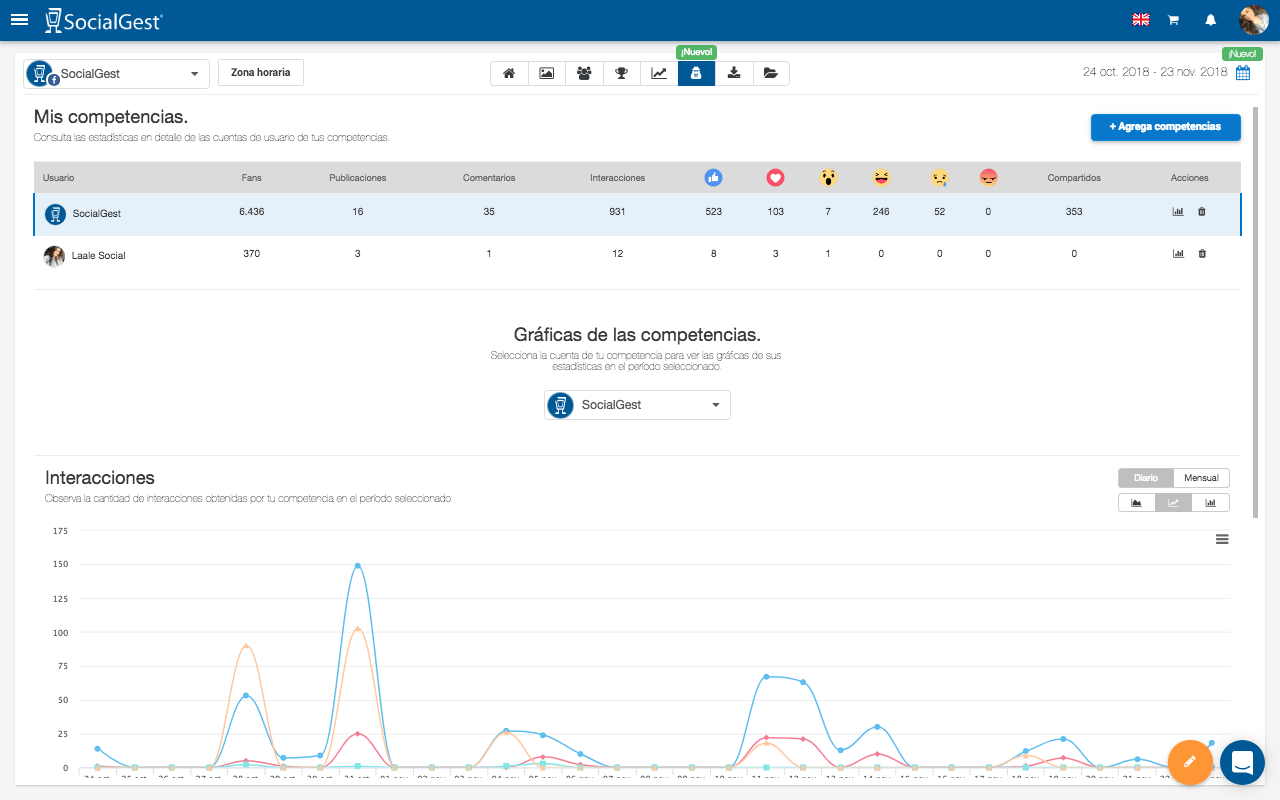
Task: Open the chart export menu icon
Action: (1222, 539)
